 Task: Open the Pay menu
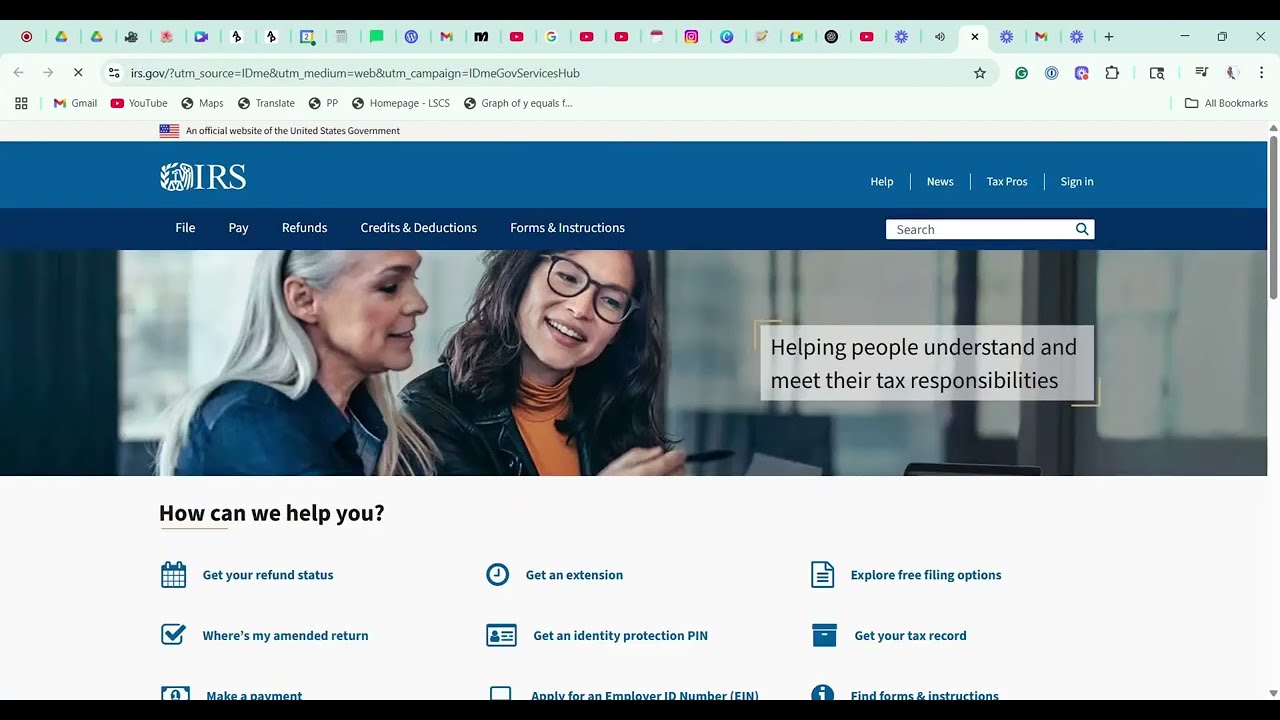(x=238, y=228)
